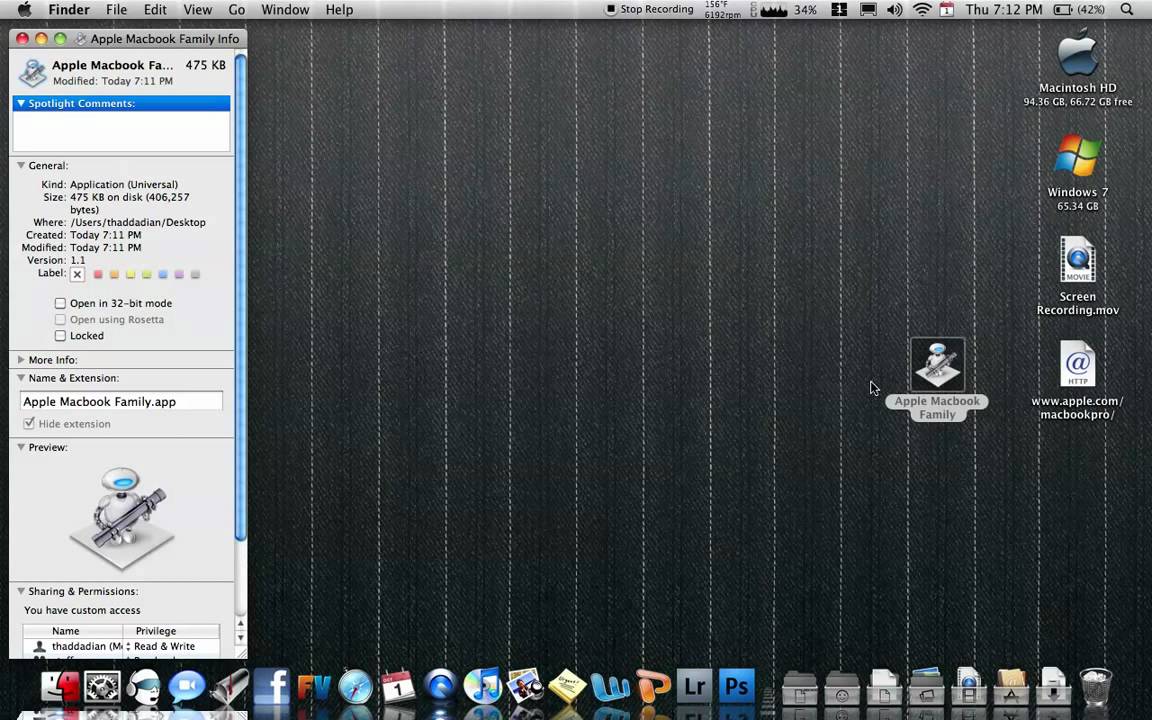Enable Open in 32-bit mode checkbox

60,303
